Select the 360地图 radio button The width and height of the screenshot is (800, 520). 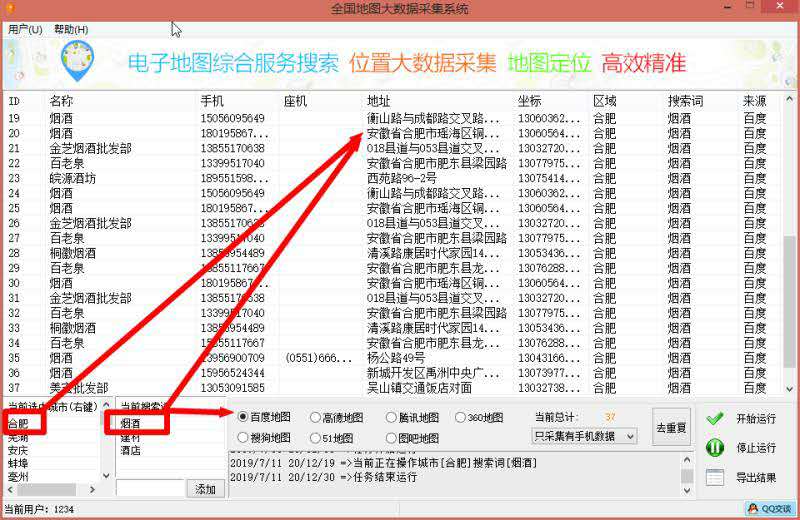pyautogui.click(x=460, y=417)
